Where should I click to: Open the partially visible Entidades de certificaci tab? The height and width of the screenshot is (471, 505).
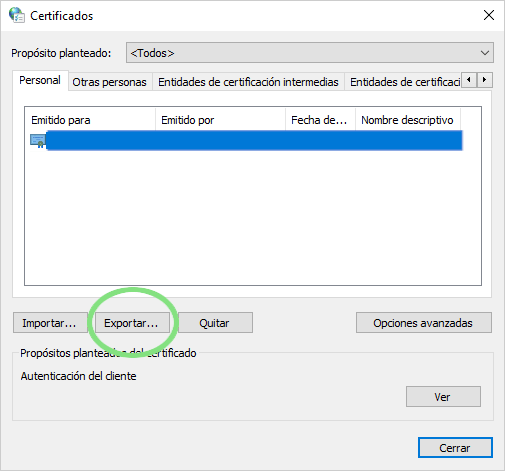[404, 82]
